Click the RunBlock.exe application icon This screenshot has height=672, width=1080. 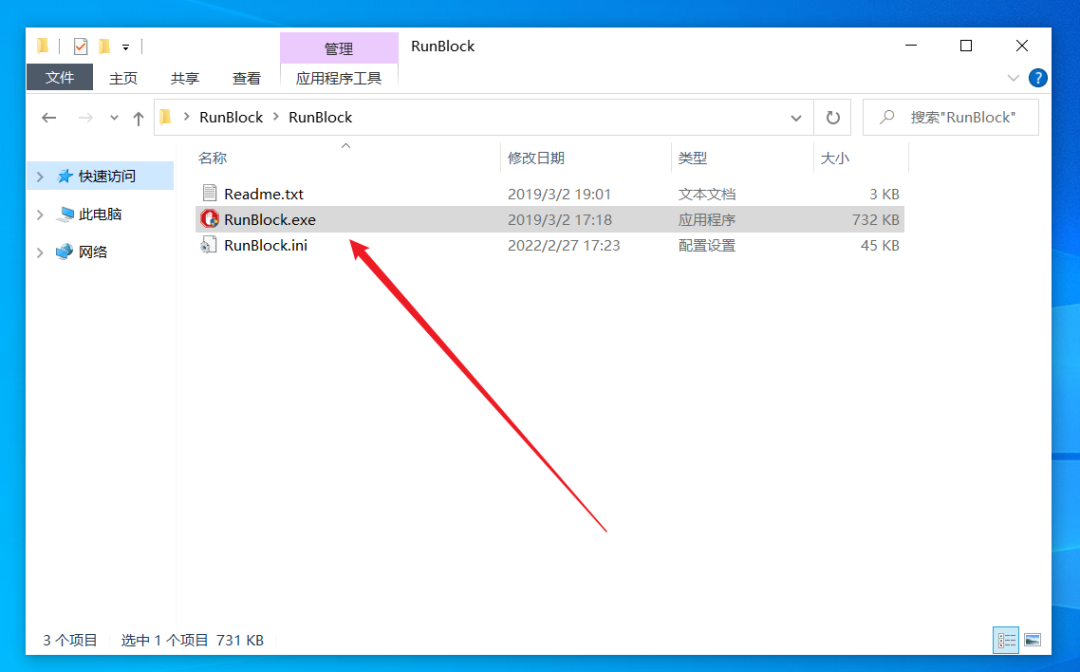pos(209,220)
